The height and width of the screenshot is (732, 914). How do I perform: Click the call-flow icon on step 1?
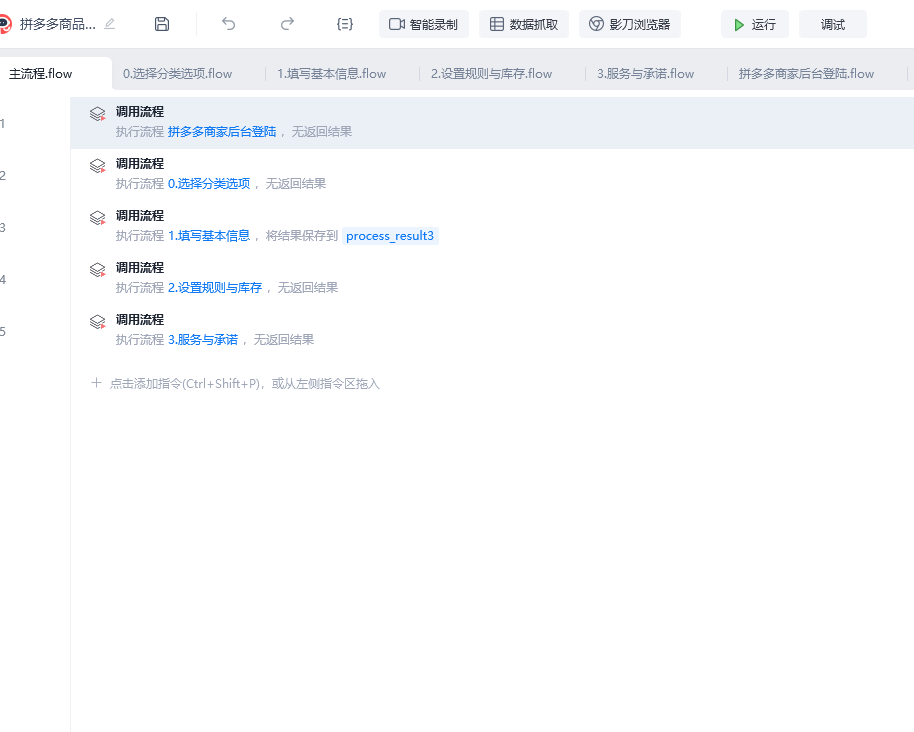click(97, 114)
